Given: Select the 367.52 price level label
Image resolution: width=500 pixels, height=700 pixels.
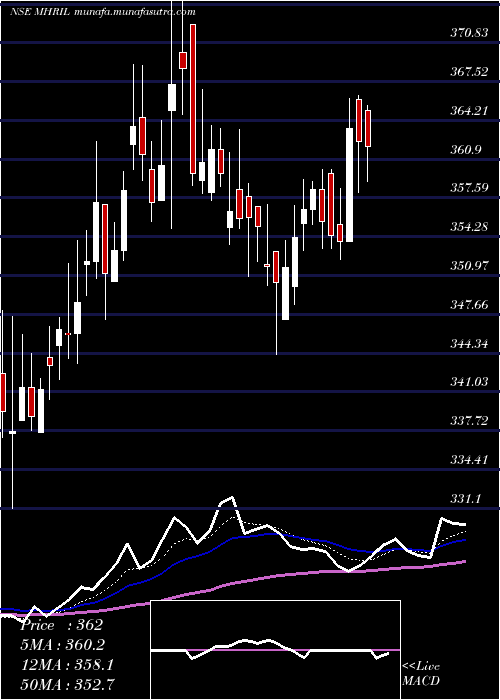Looking at the screenshot, I should click(468, 71).
